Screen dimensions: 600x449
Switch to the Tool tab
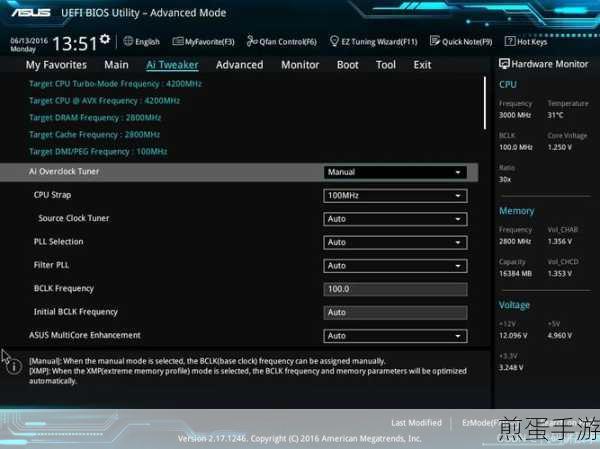(x=386, y=65)
